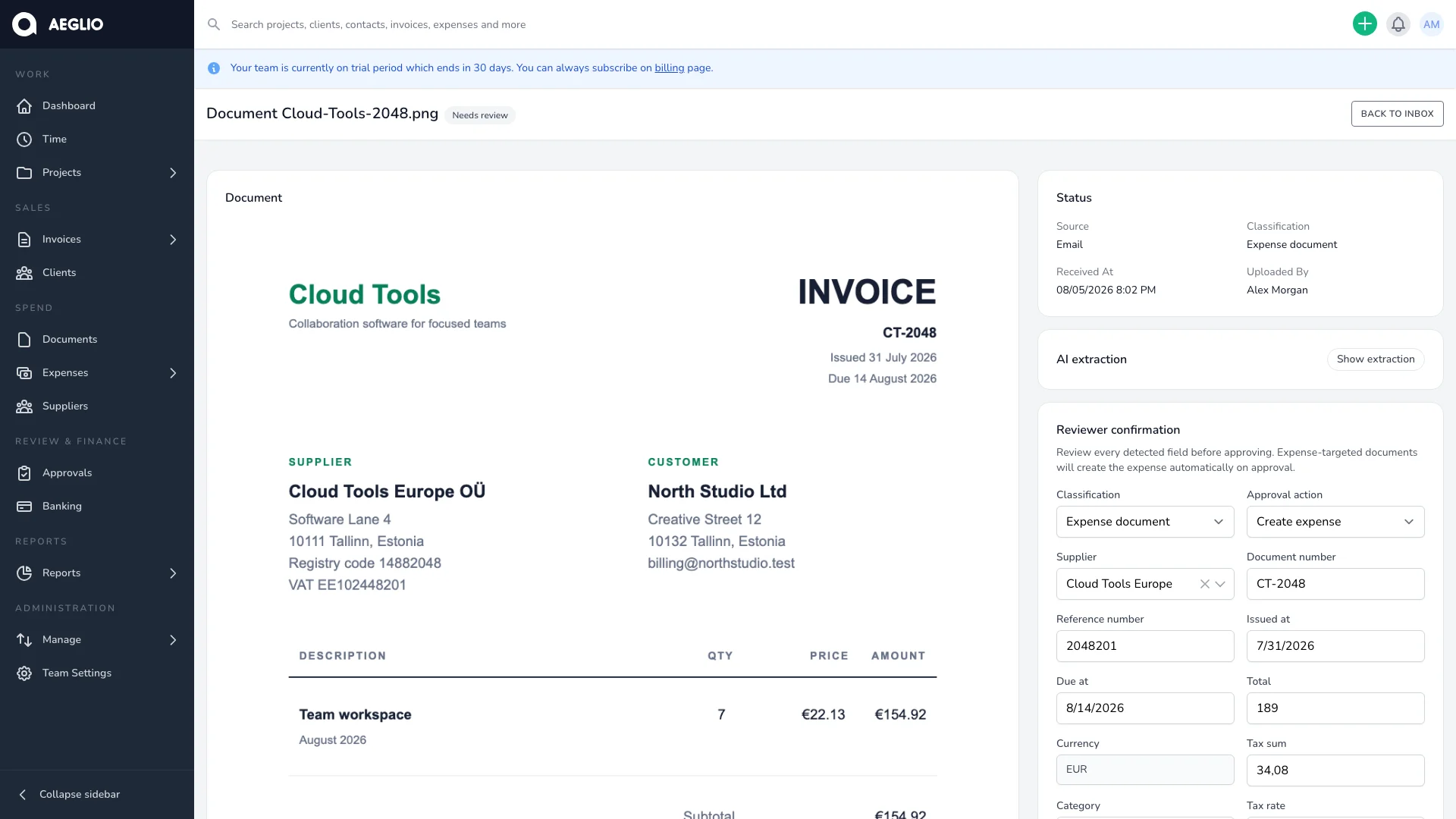Click the Reference number field
1456x819 pixels.
[x=1145, y=646]
